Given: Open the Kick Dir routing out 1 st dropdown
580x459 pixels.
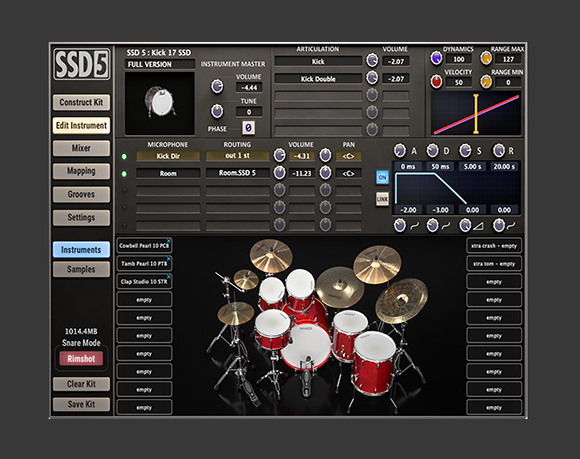Looking at the screenshot, I should coord(237,156).
